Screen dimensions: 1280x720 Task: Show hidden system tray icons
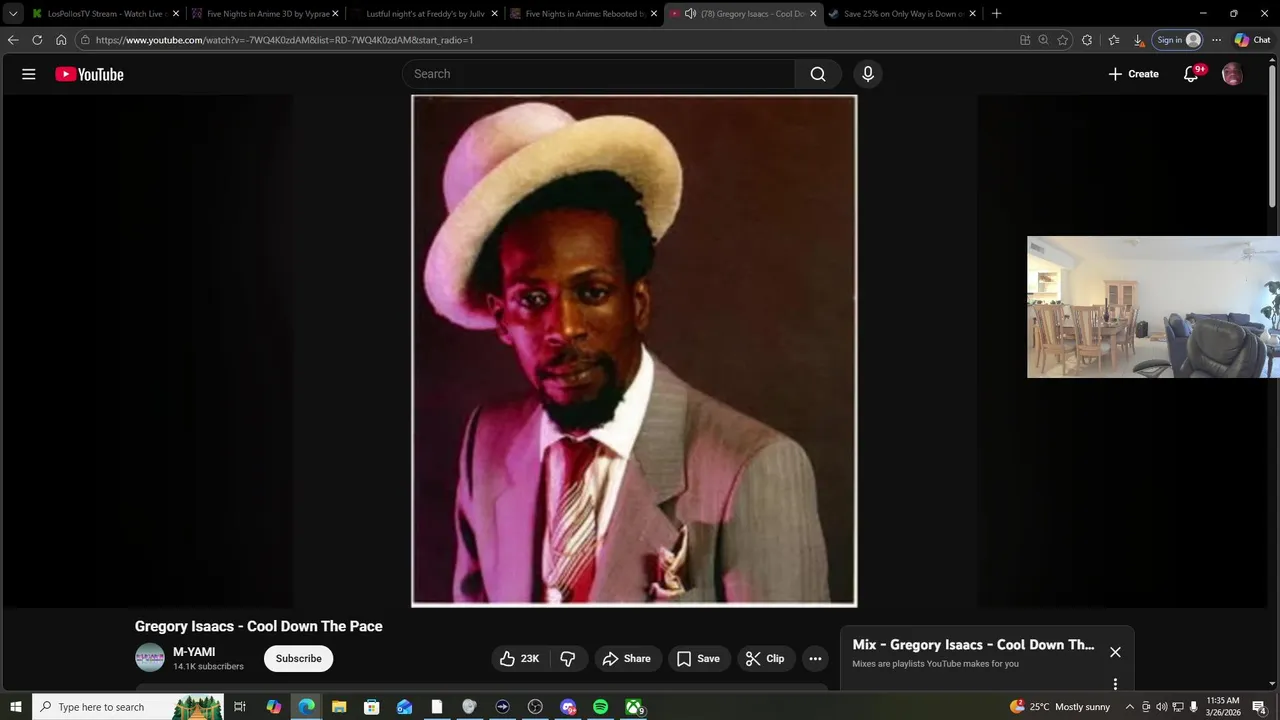(1130, 707)
